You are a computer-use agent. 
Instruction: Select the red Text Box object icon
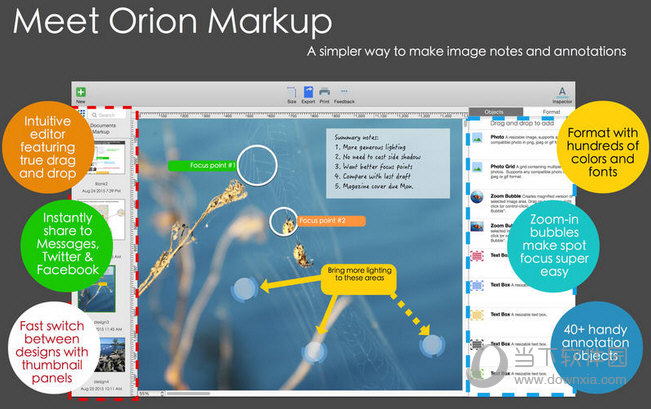point(477,256)
